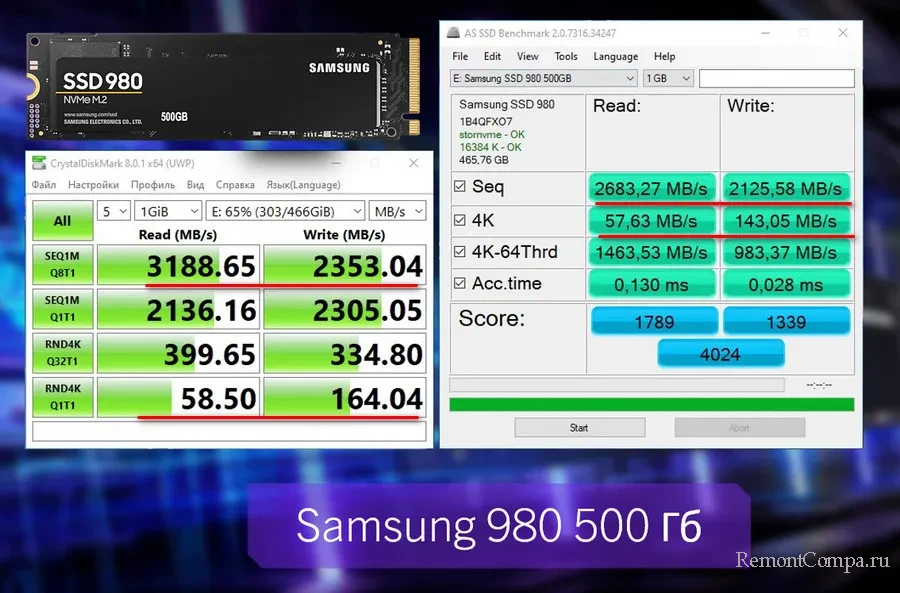The width and height of the screenshot is (900, 593).
Task: Toggle the 4K-64Thrd test checkbox
Action: pos(460,251)
